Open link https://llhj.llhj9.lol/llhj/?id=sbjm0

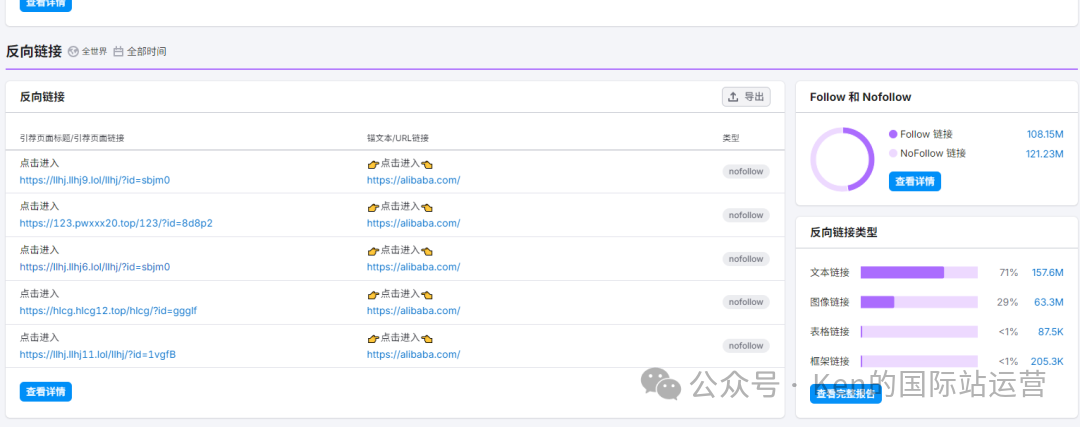95,180
